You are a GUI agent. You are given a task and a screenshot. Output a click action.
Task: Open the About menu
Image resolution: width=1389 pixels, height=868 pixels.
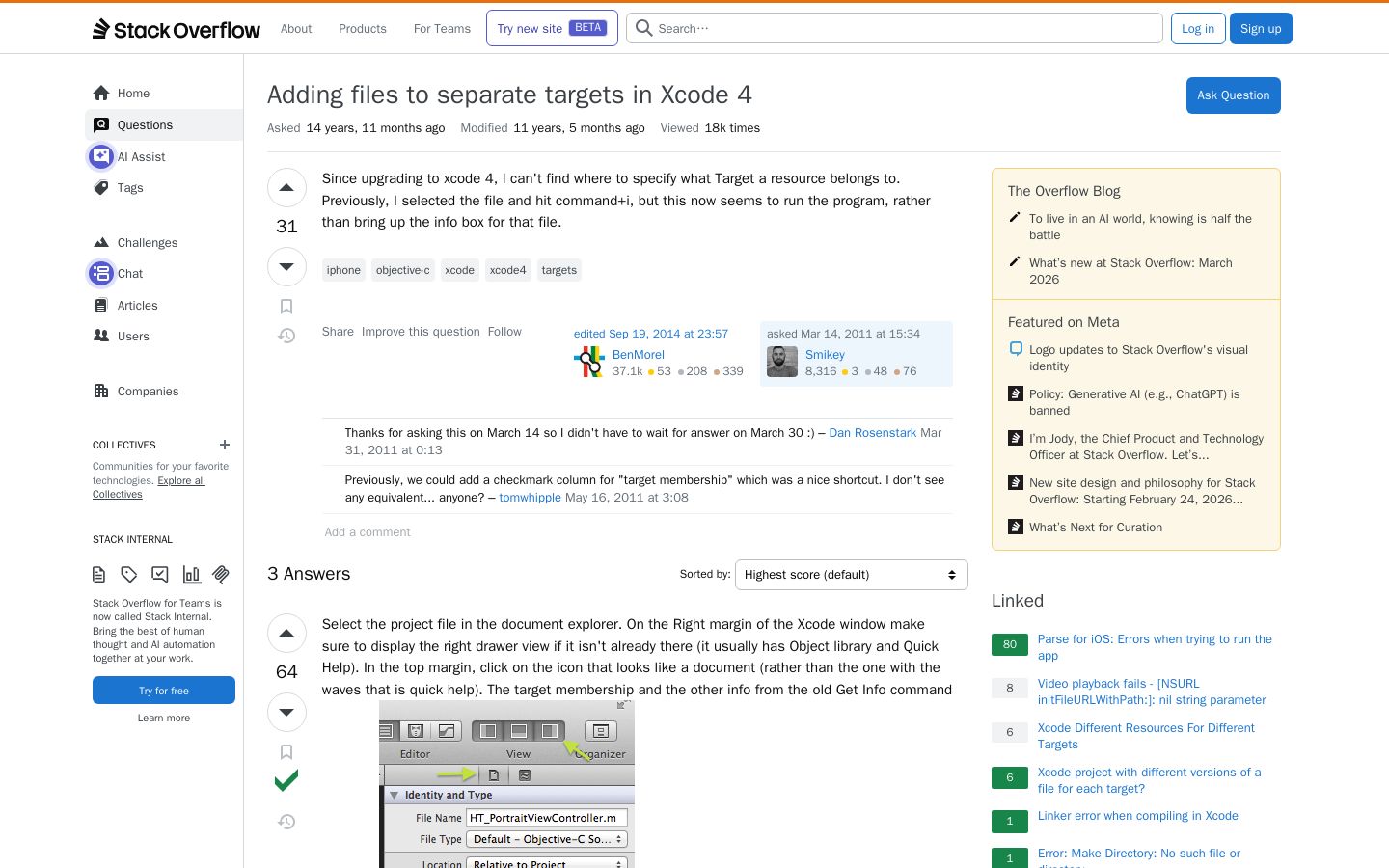(x=296, y=29)
